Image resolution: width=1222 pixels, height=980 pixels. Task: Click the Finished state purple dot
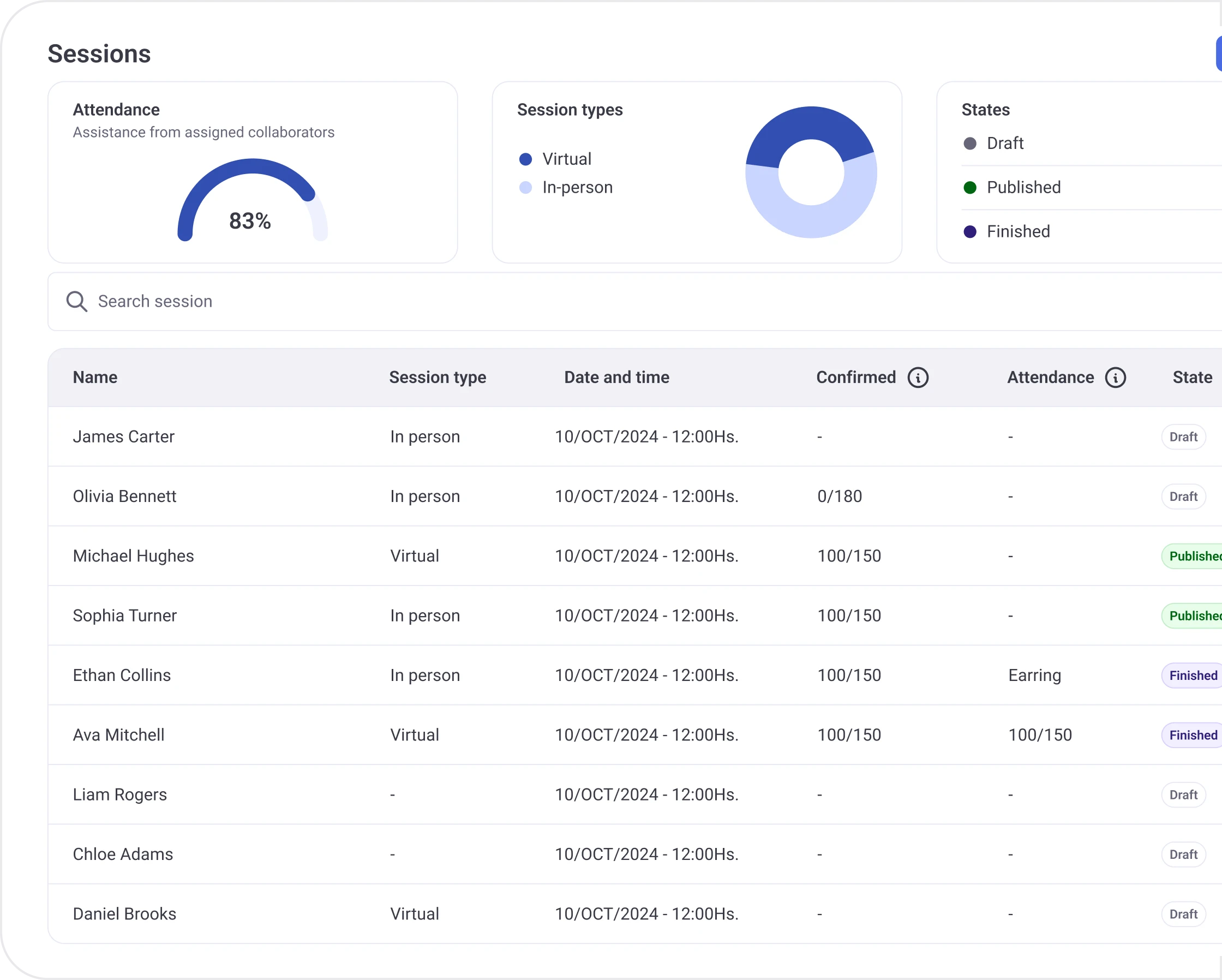[x=970, y=232]
